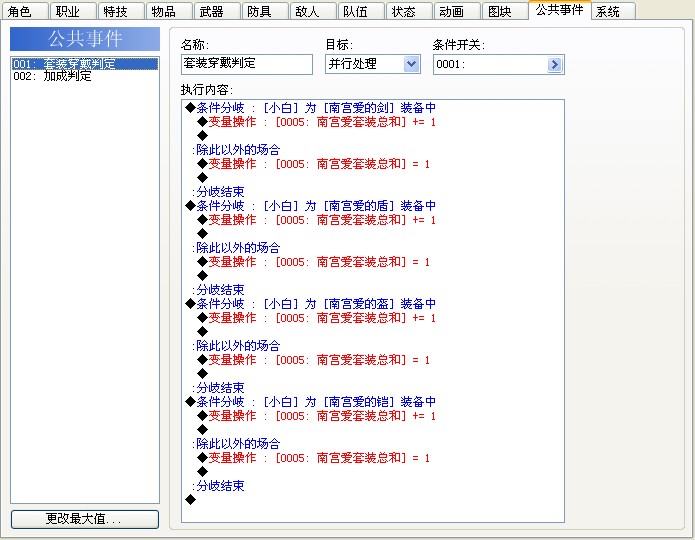The width and height of the screenshot is (695, 540).
Task: Select the = 1 line in 南宫爱的盾 else branch
Action: pos(313,262)
